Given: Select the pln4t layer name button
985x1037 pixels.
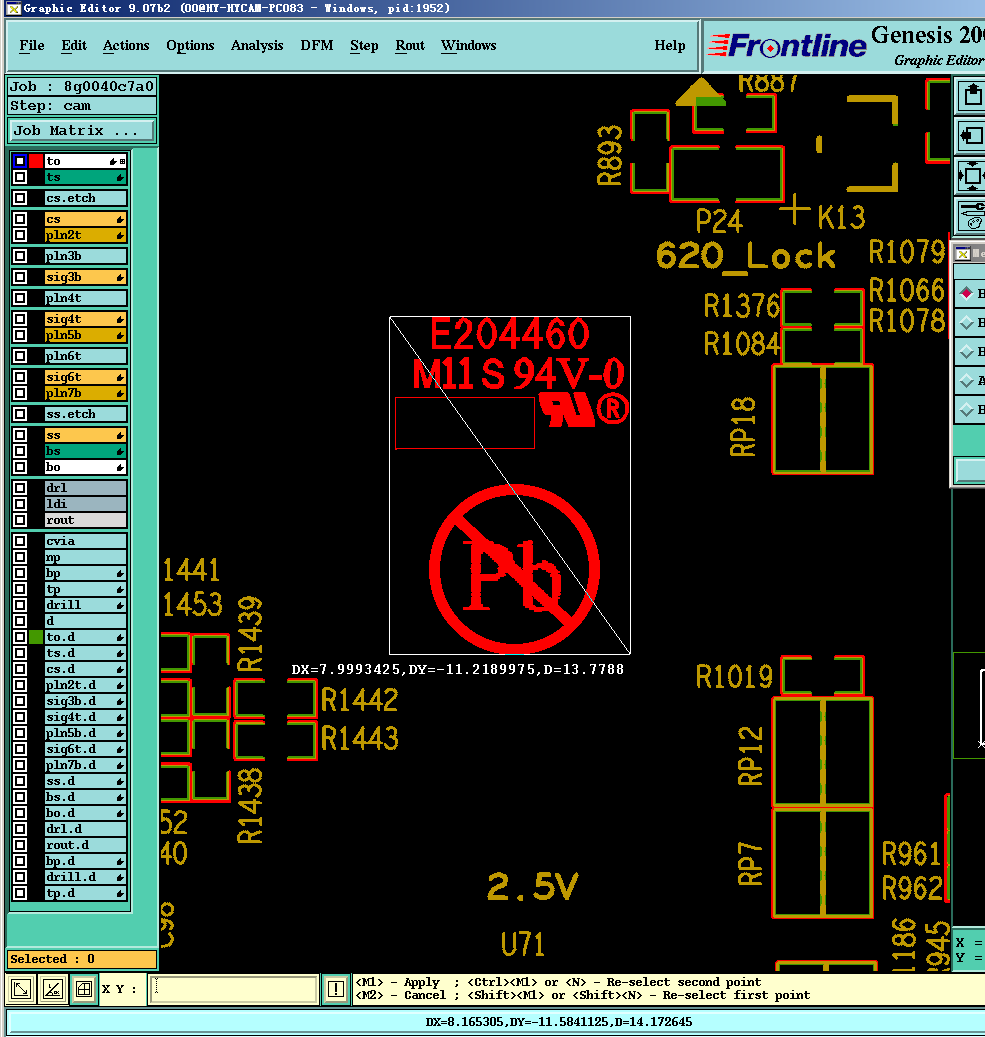Looking at the screenshot, I should 85,298.
